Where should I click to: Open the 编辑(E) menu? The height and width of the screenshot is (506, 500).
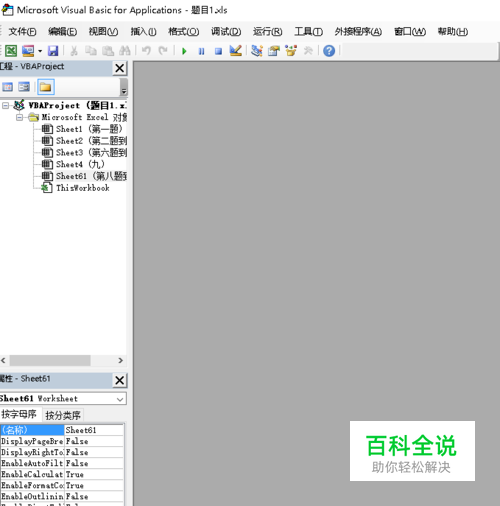click(x=62, y=32)
